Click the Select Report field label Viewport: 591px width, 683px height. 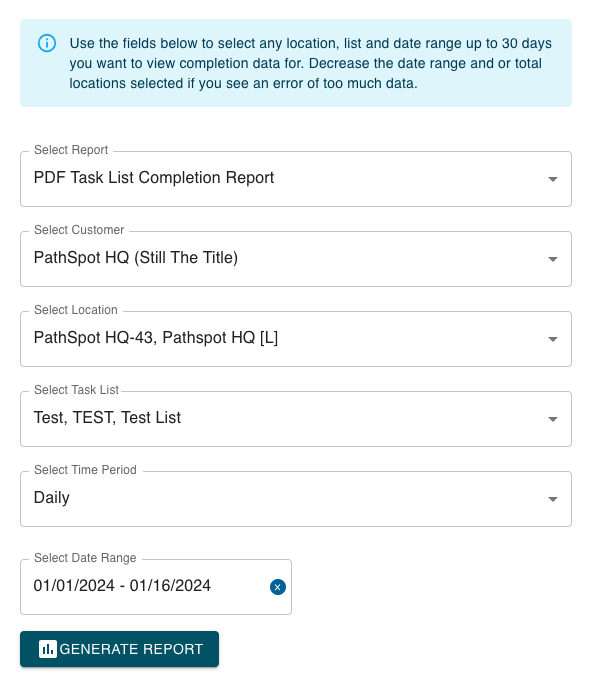(71, 150)
